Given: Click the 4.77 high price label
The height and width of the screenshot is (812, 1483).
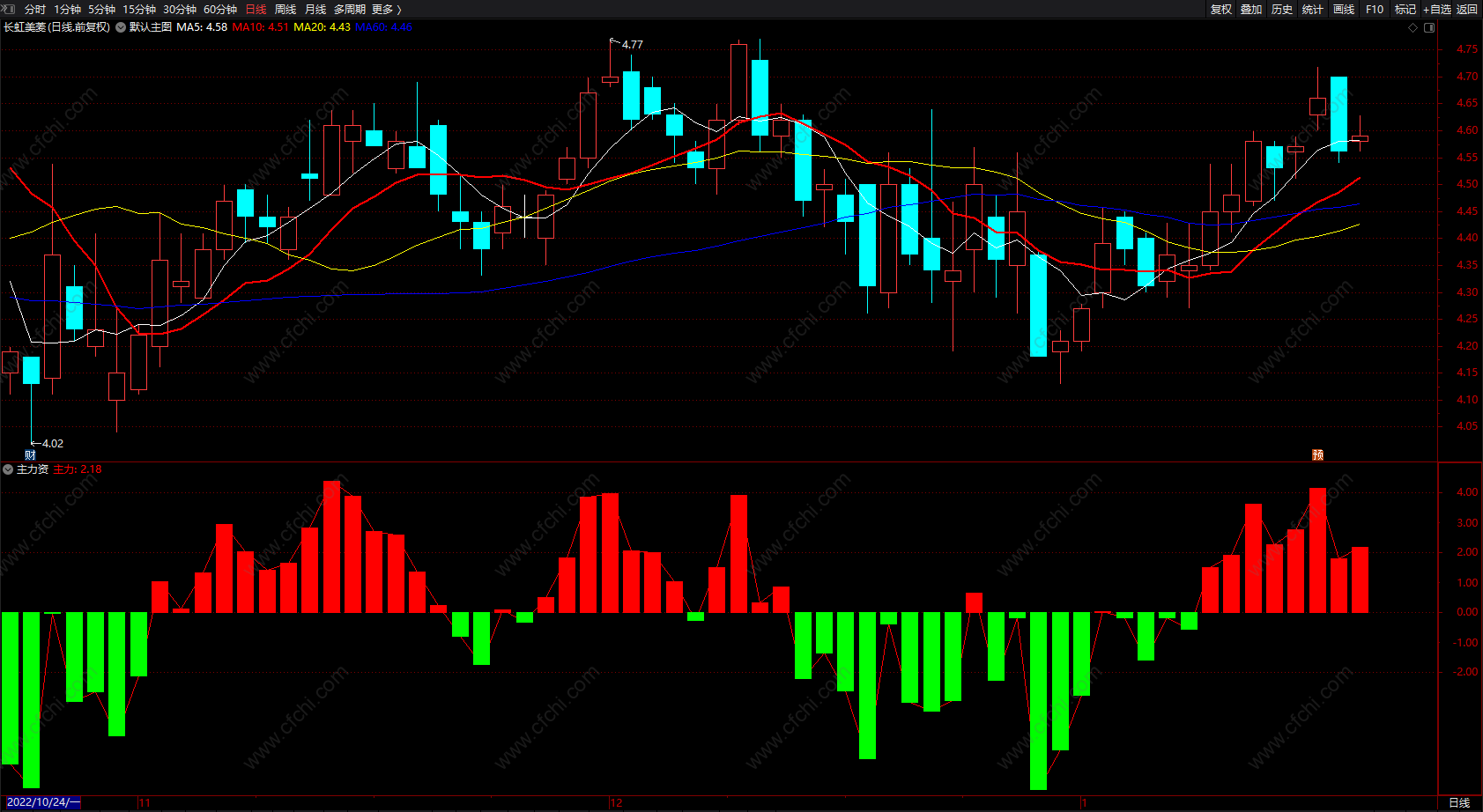Looking at the screenshot, I should [633, 45].
